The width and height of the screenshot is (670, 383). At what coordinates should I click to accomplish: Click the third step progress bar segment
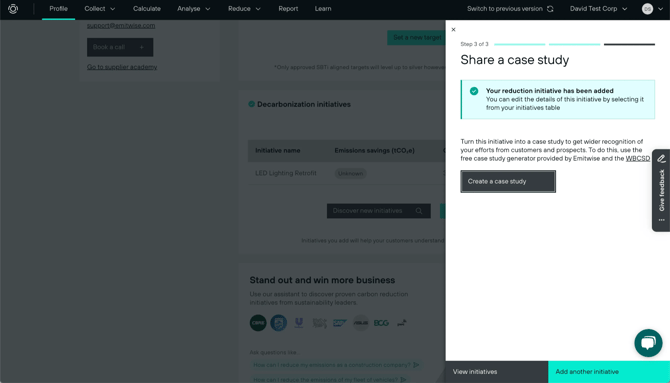pyautogui.click(x=629, y=44)
